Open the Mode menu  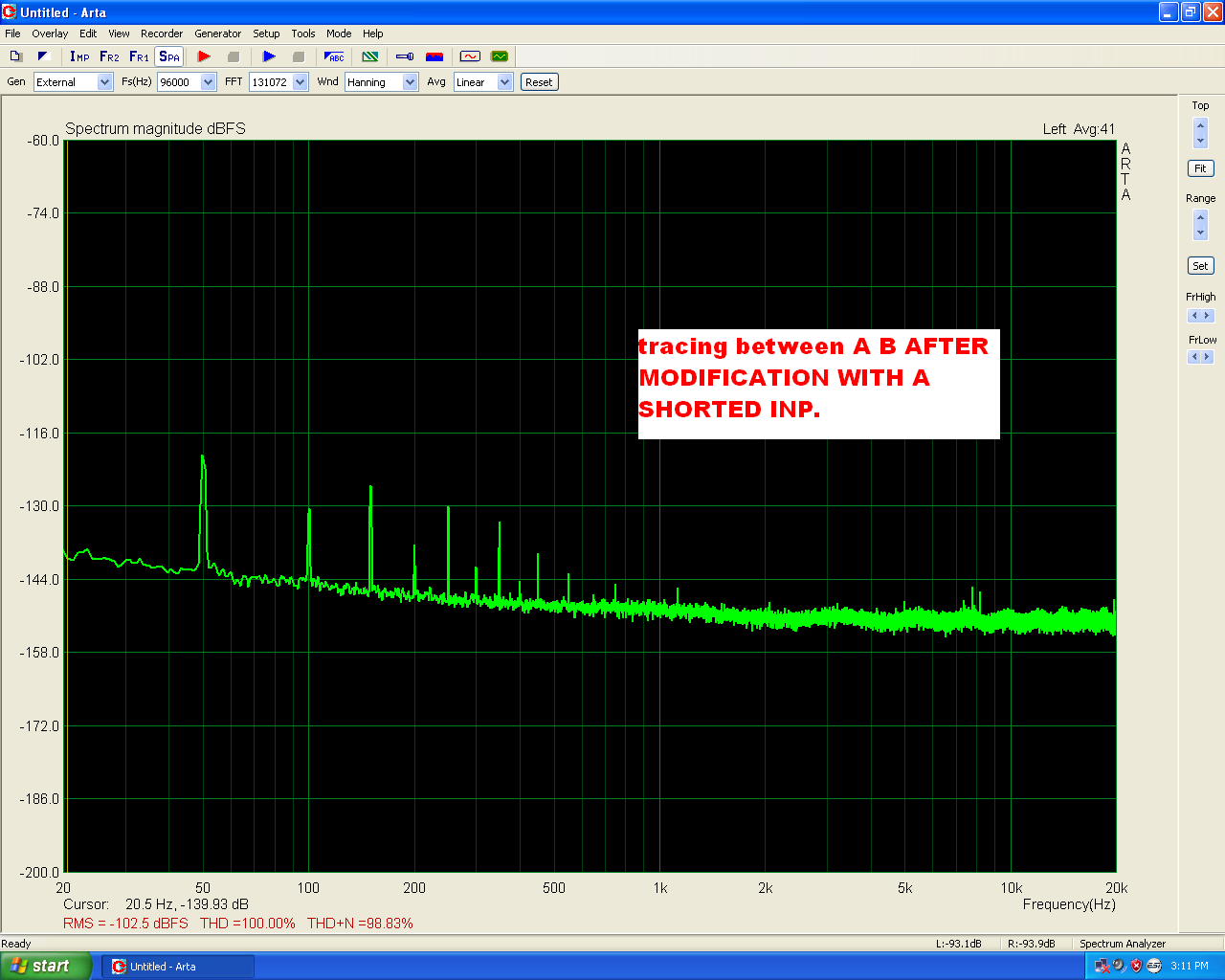point(339,33)
